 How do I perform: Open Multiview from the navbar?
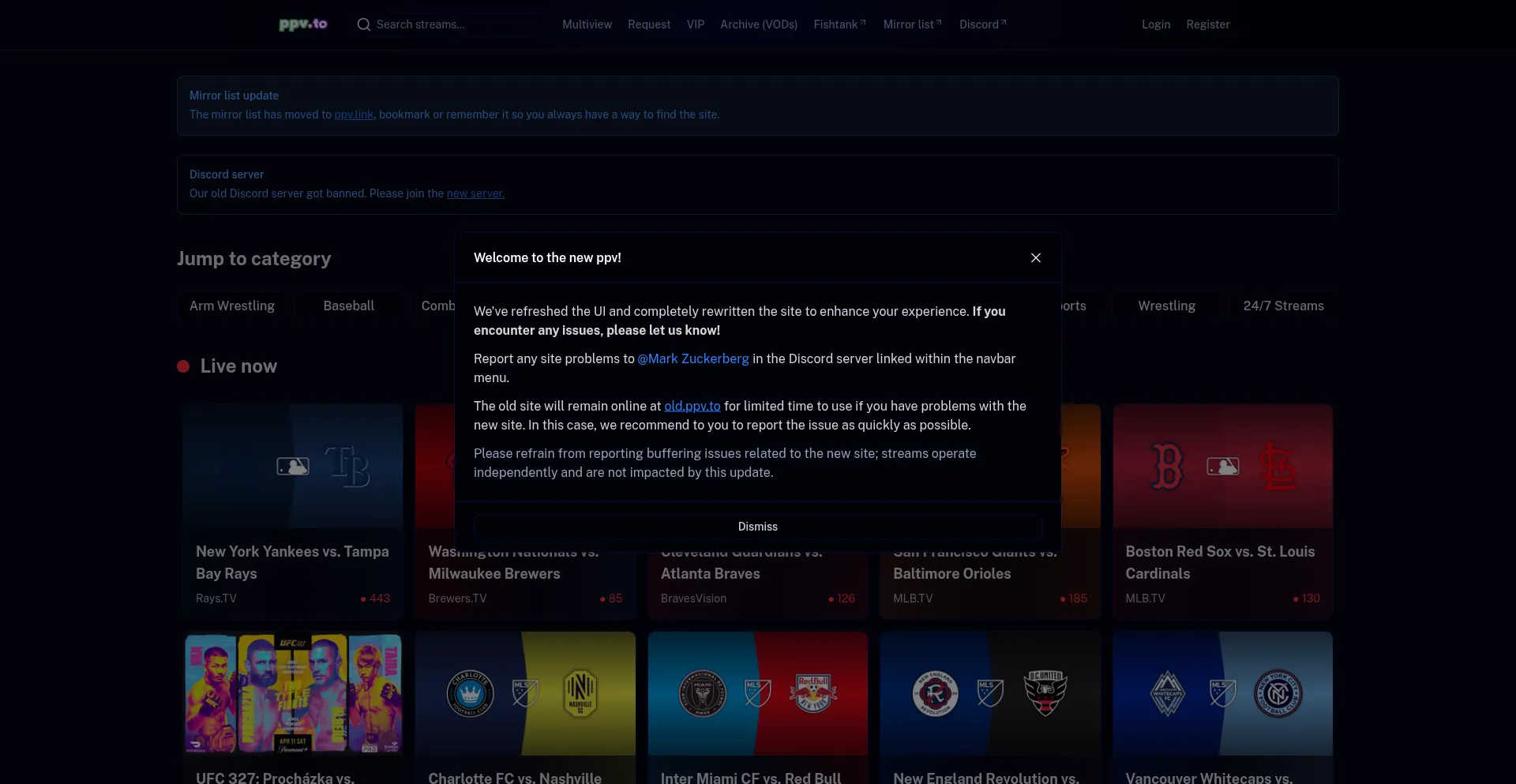tap(587, 24)
